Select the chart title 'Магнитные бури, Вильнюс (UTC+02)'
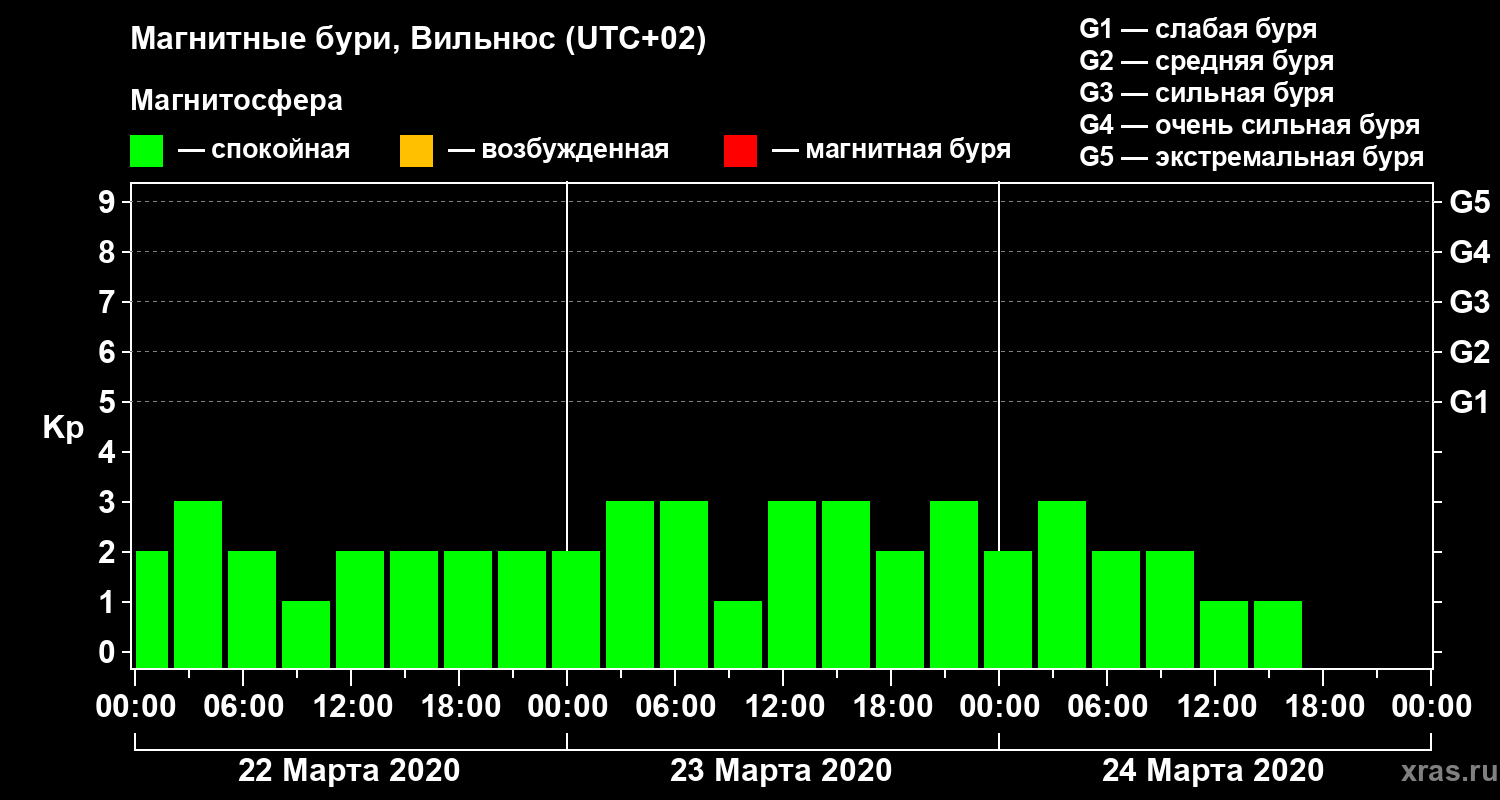Viewport: 1500px width, 800px height. pyautogui.click(x=418, y=40)
